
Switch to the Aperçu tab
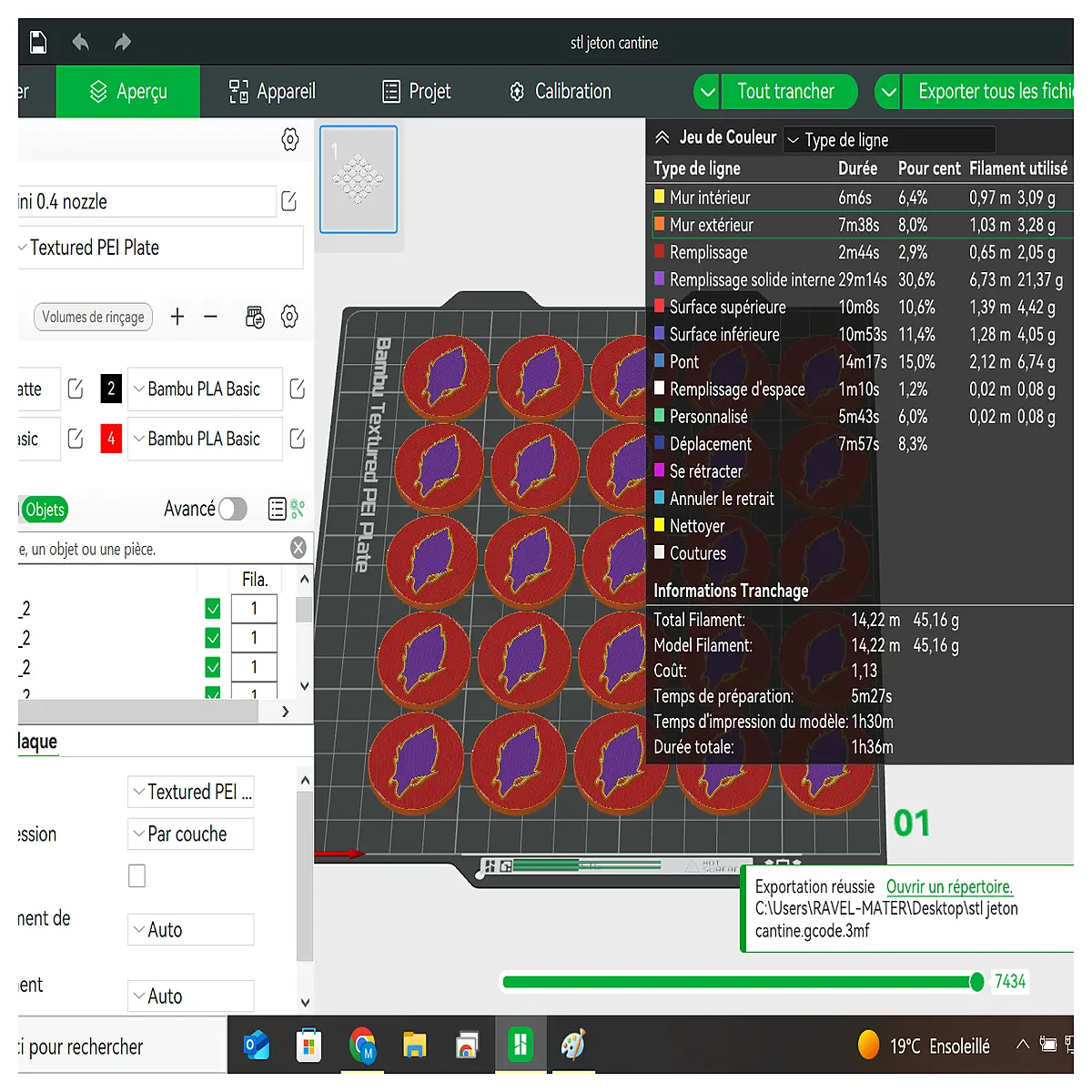click(128, 92)
